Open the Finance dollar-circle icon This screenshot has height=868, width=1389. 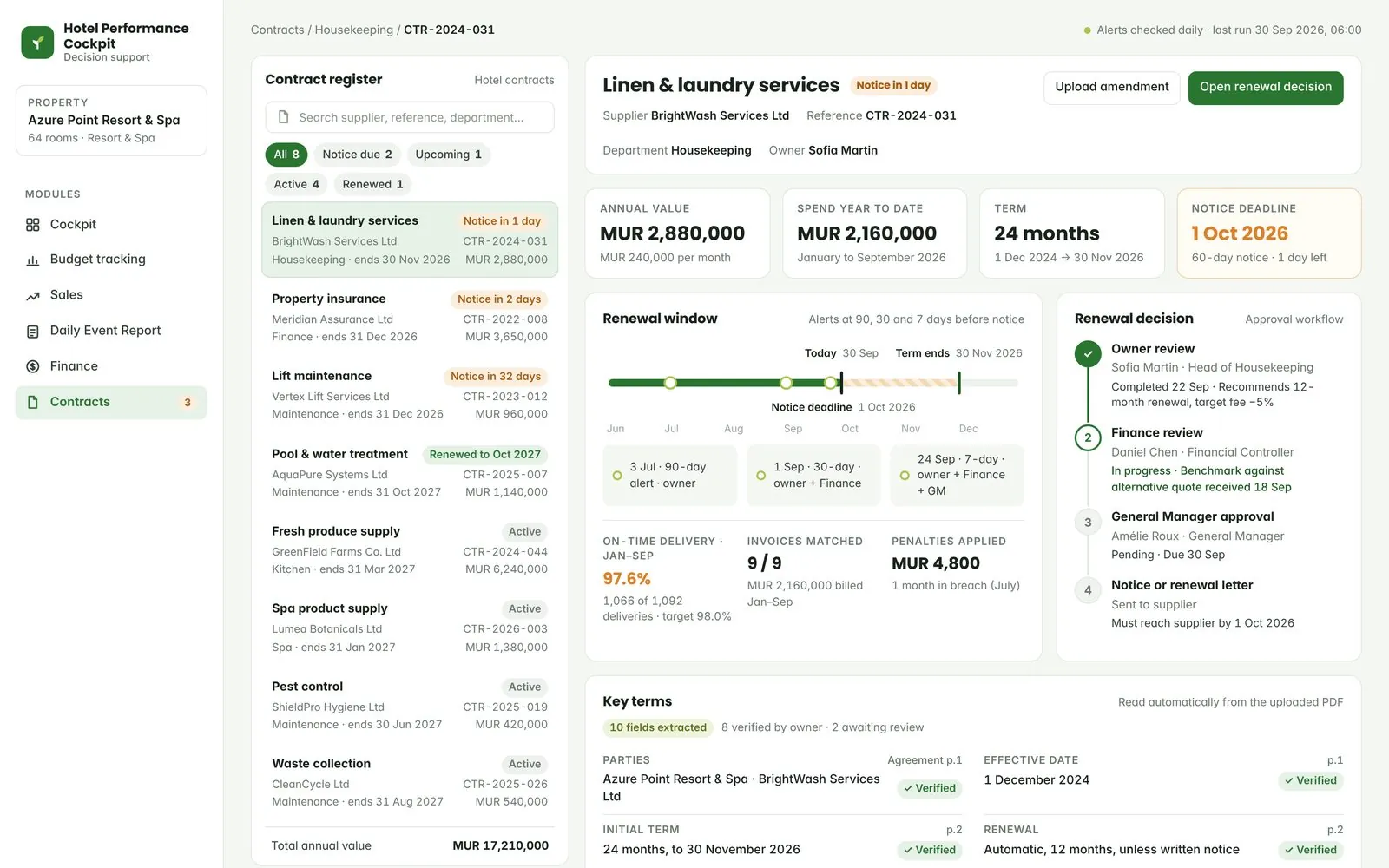(x=33, y=366)
